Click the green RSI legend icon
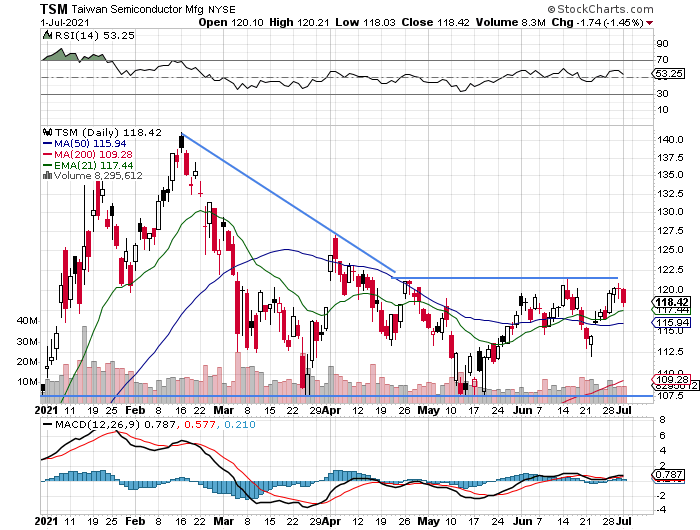This screenshot has width=700, height=530. pos(47,35)
